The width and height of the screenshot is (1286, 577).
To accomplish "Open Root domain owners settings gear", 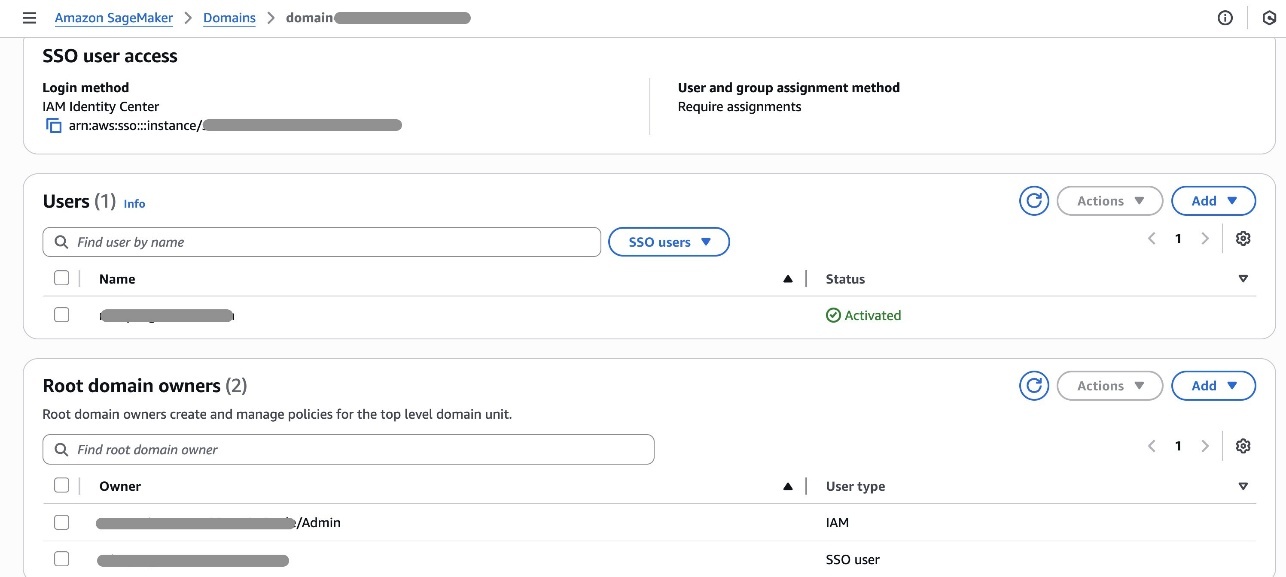I will [x=1243, y=446].
